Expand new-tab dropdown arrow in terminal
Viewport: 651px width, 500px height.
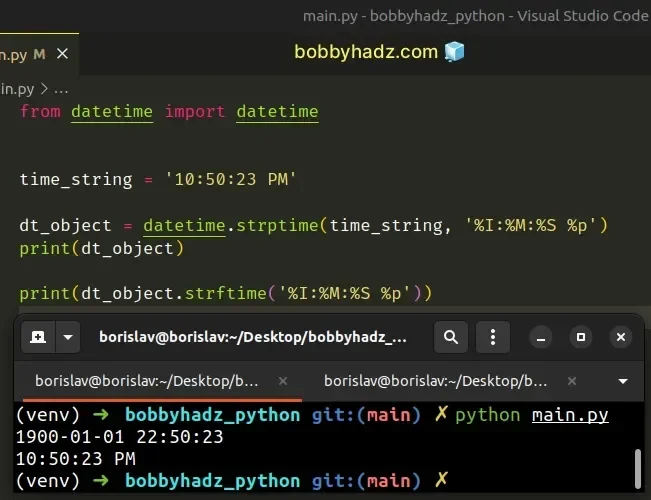68,337
